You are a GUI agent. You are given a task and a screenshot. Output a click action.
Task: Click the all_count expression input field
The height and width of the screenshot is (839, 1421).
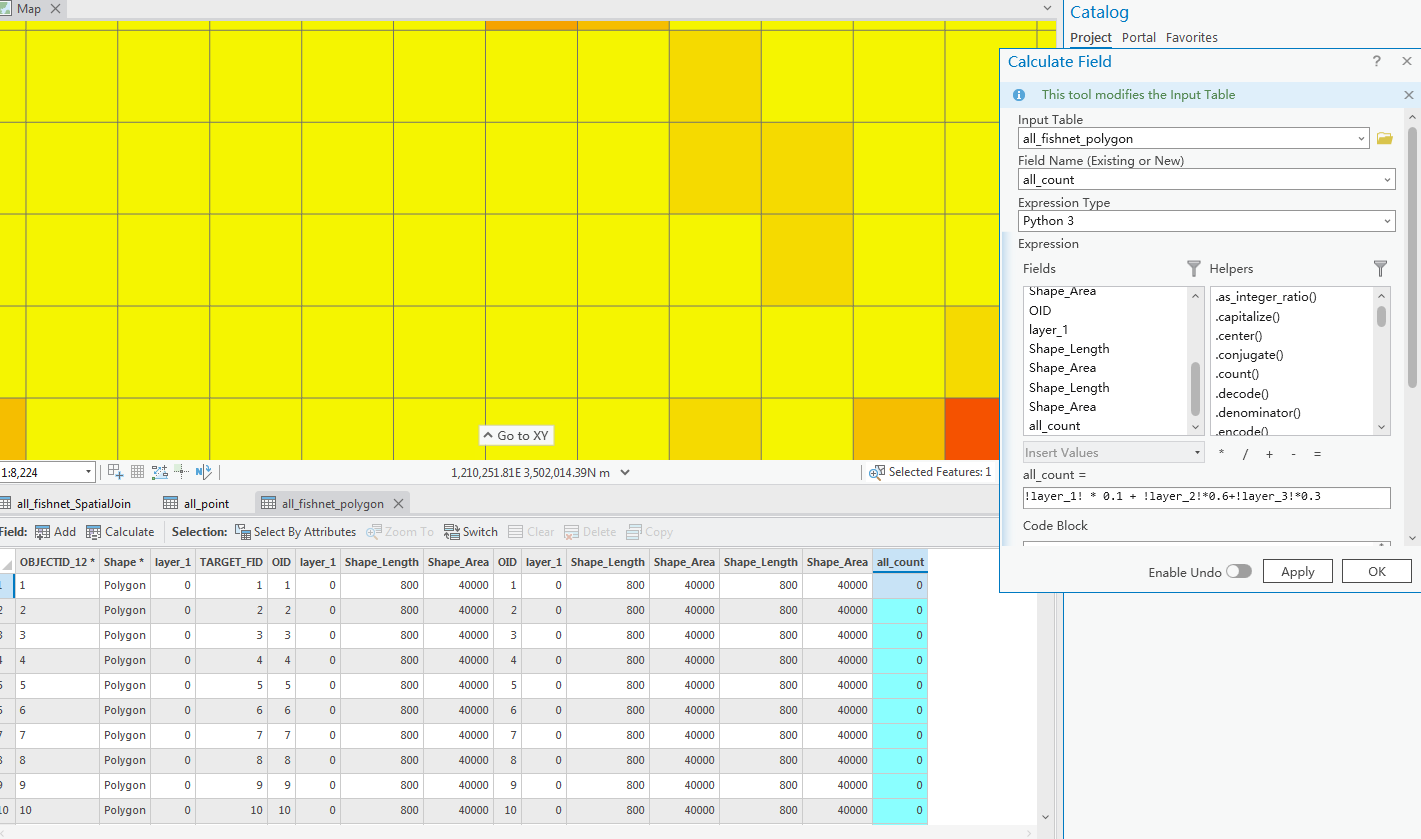click(x=1204, y=497)
